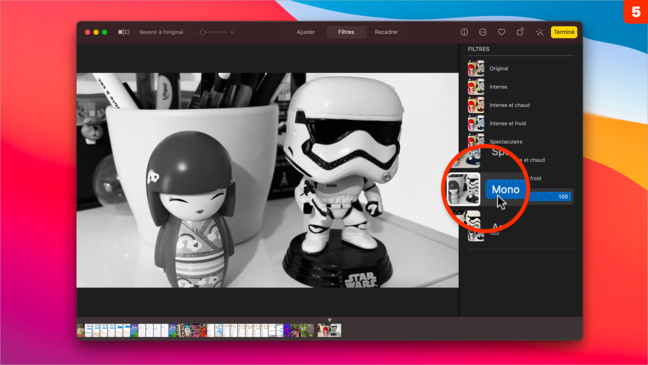Select the Spectaculaire filter label
The height and width of the screenshot is (365, 648).
[506, 141]
